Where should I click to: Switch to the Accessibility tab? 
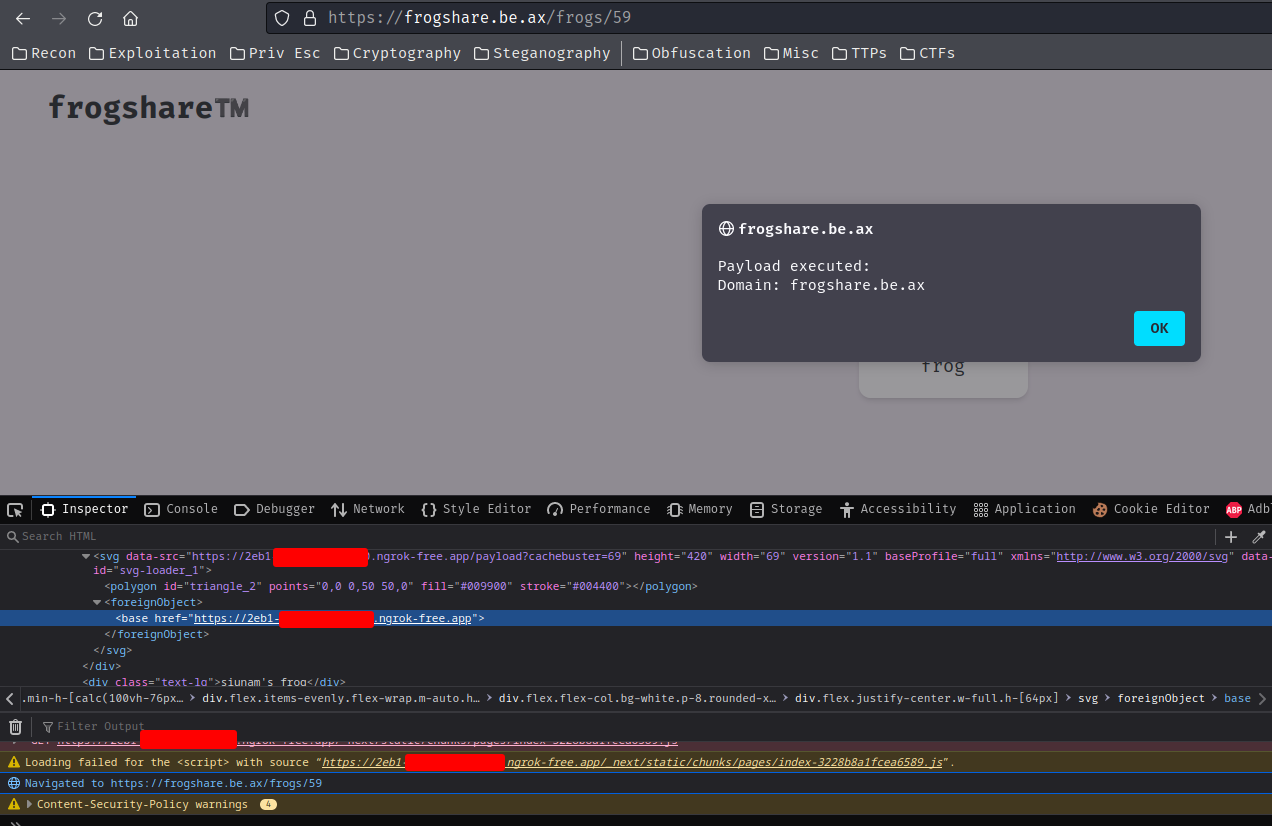coord(898,509)
